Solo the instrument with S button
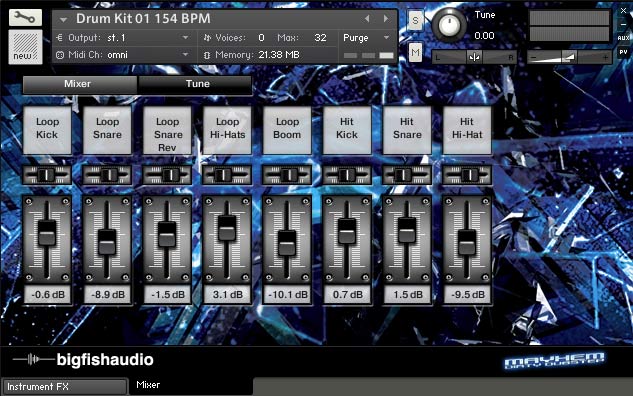The image size is (633, 396). (x=415, y=20)
